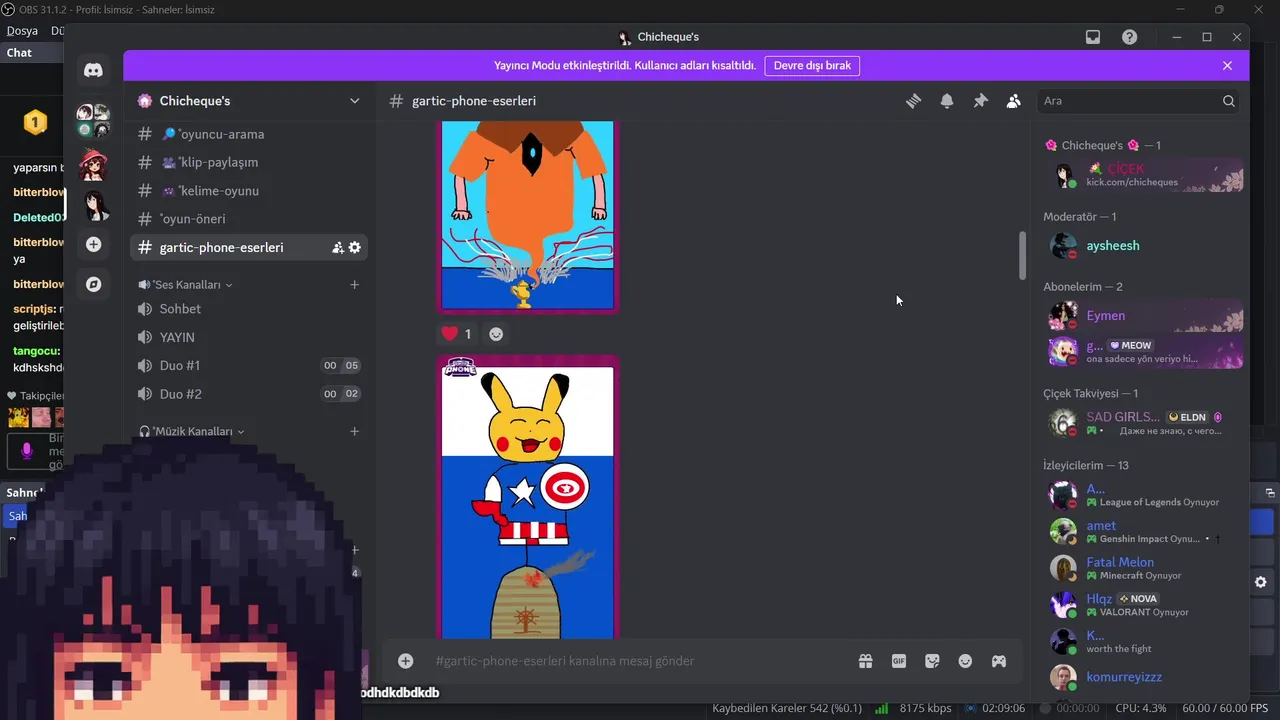The image size is (1280, 720).
Task: Toggle the heart reaction with count 1
Action: pyautogui.click(x=457, y=334)
